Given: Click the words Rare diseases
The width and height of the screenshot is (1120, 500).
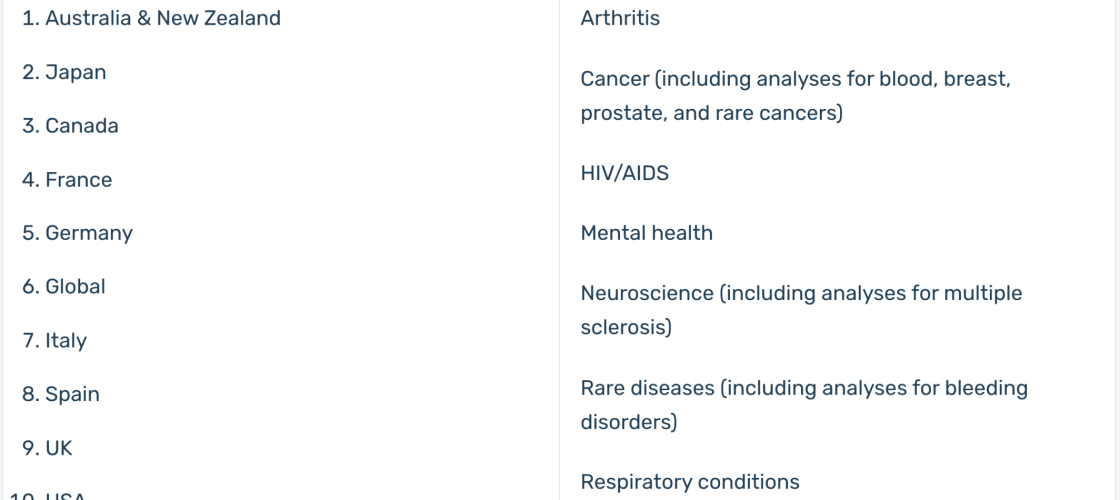Looking at the screenshot, I should point(647,388).
